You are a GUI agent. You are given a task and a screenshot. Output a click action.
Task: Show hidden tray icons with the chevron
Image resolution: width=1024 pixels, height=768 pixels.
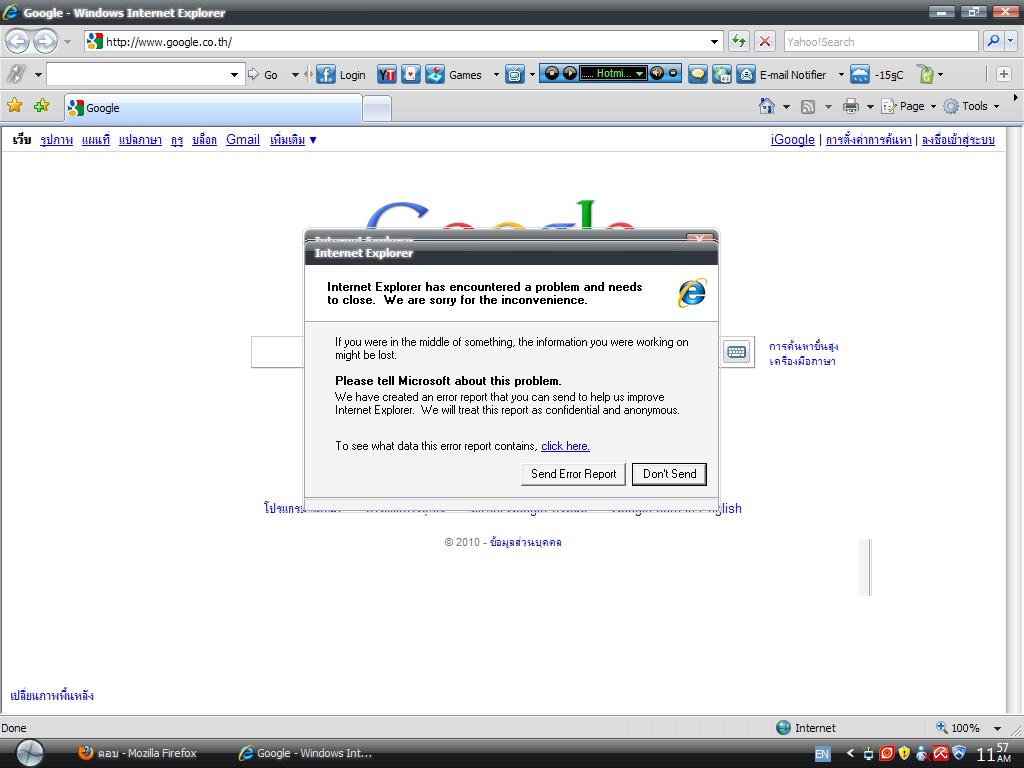(850, 754)
